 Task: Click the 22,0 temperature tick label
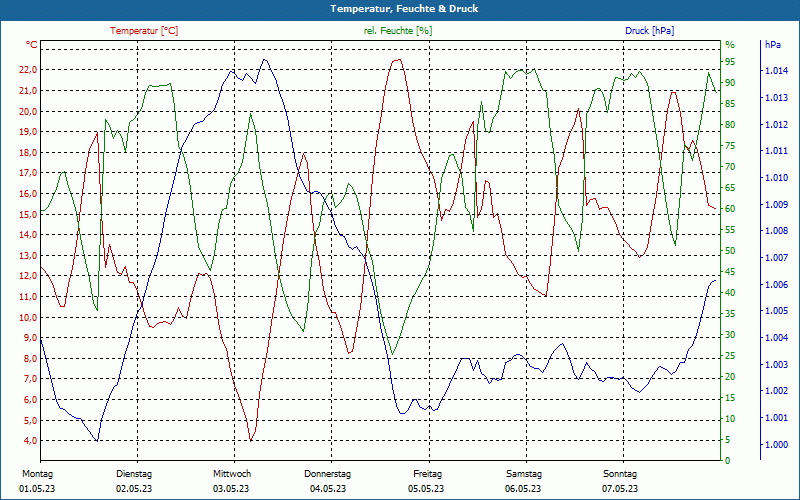28,70
